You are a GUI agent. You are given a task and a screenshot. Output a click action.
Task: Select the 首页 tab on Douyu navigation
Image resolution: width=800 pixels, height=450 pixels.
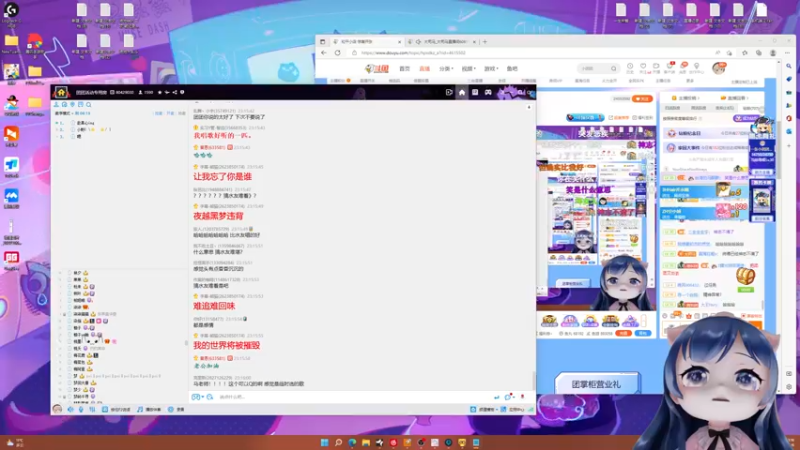pos(405,68)
